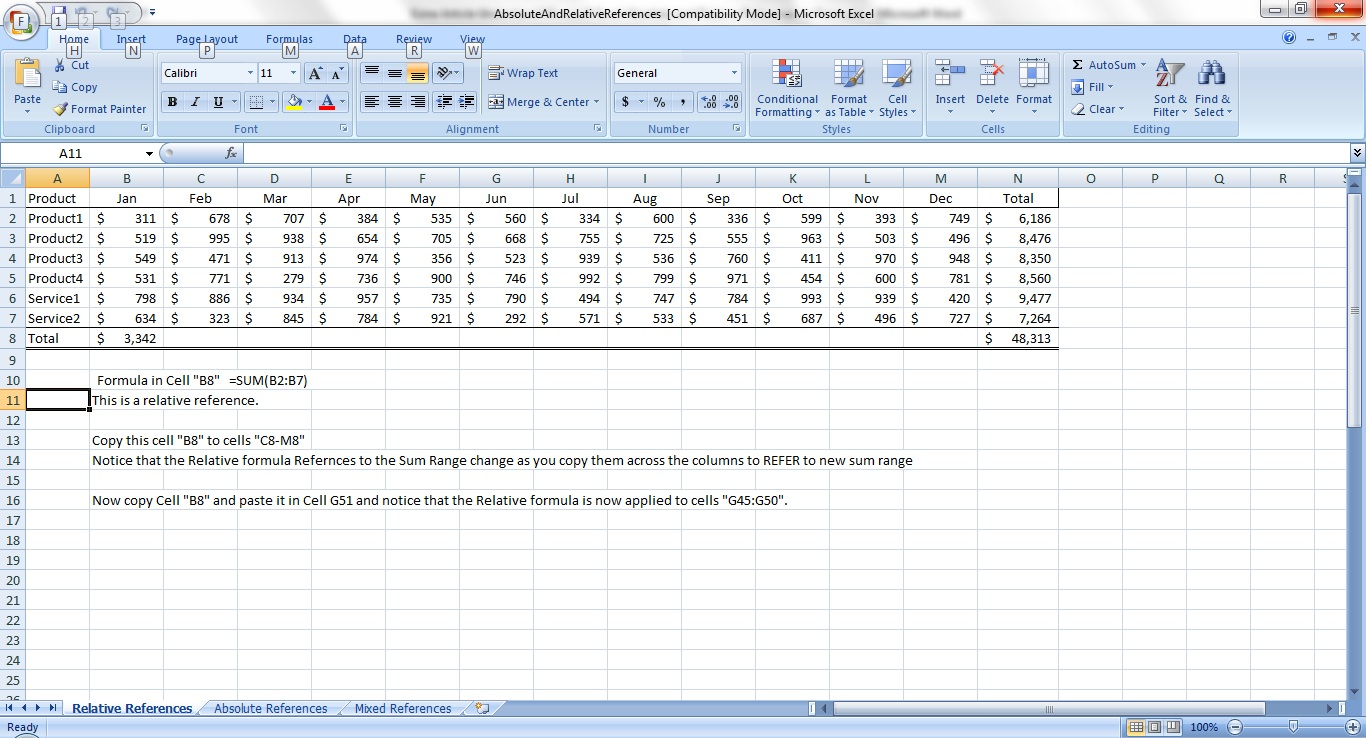
Task: Open Microsoft Office Excel Help
Action: (x=1290, y=37)
